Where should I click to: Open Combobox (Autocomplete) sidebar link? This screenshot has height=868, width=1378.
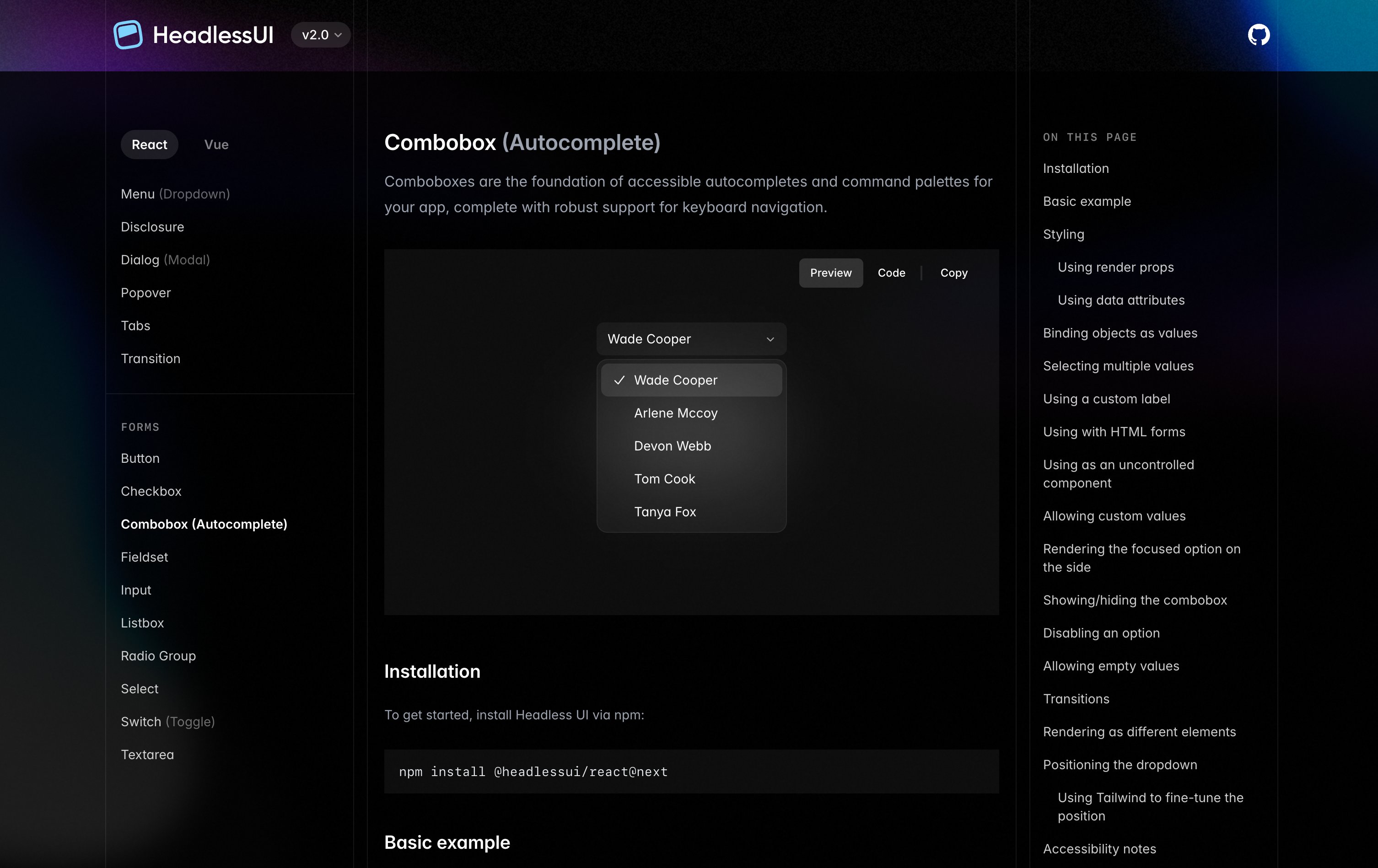[x=204, y=524]
